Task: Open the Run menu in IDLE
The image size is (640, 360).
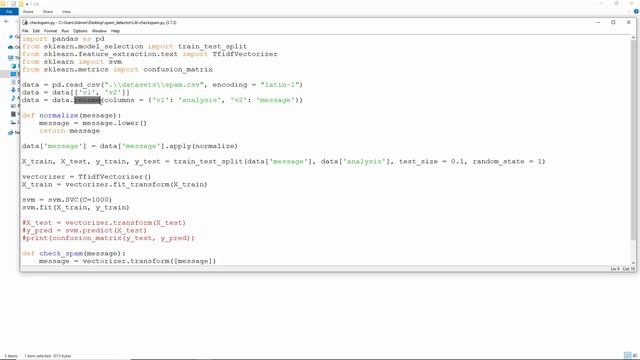Action: [x=65, y=31]
